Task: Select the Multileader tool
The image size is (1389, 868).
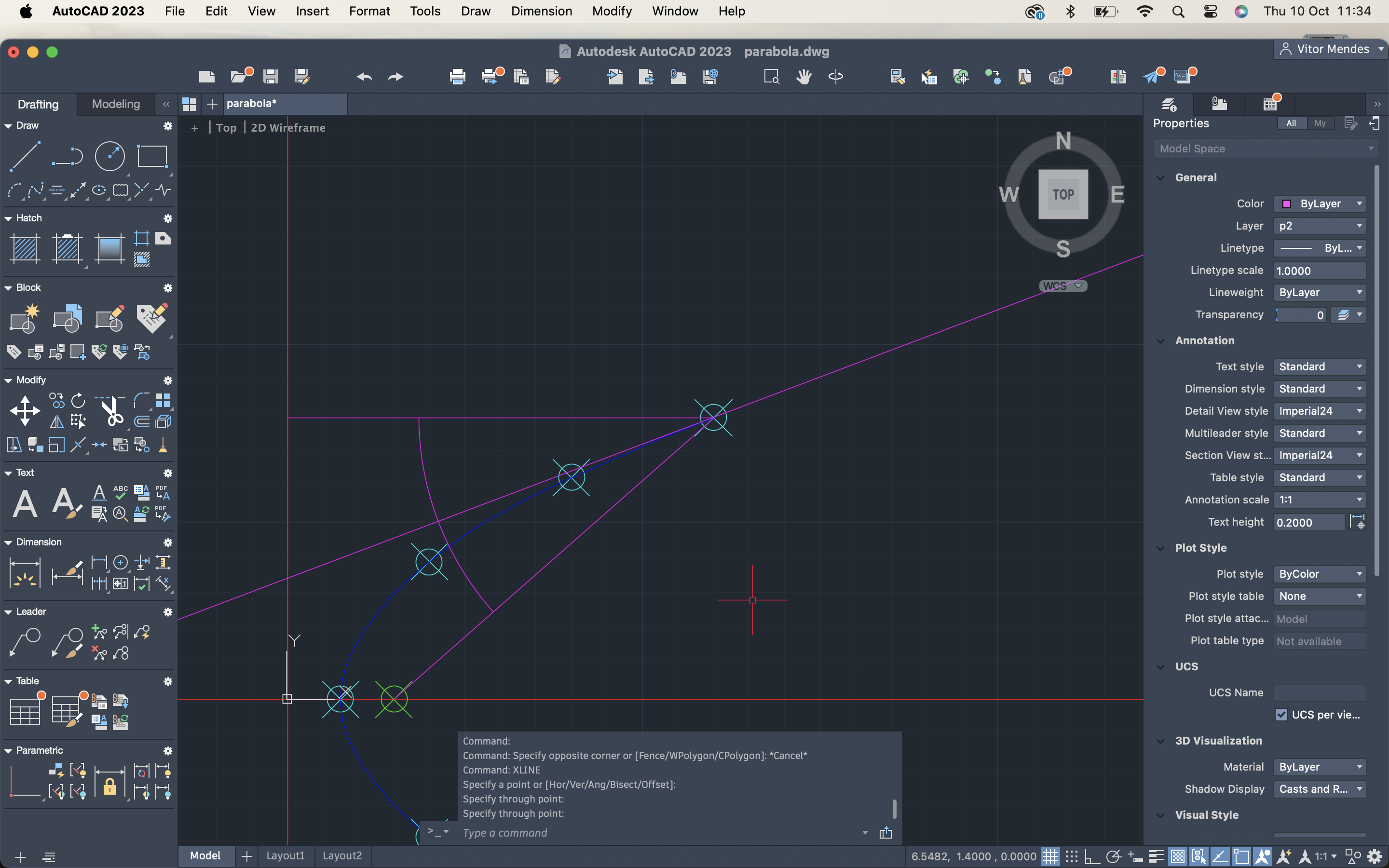Action: point(25,642)
